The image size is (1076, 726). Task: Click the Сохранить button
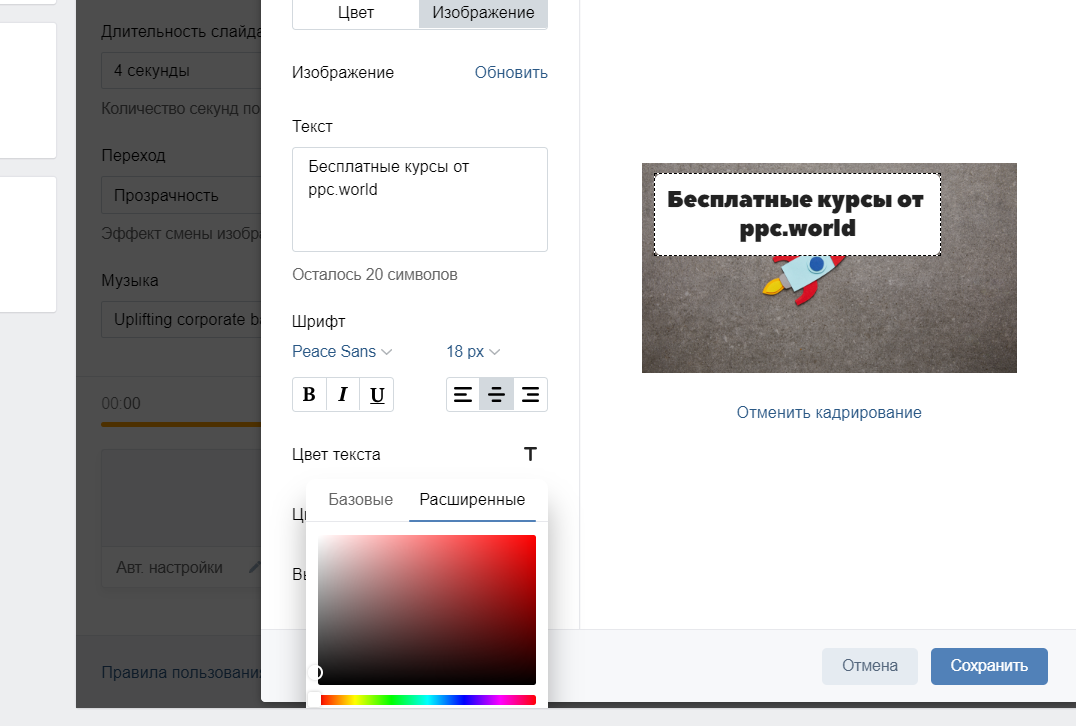tap(989, 666)
